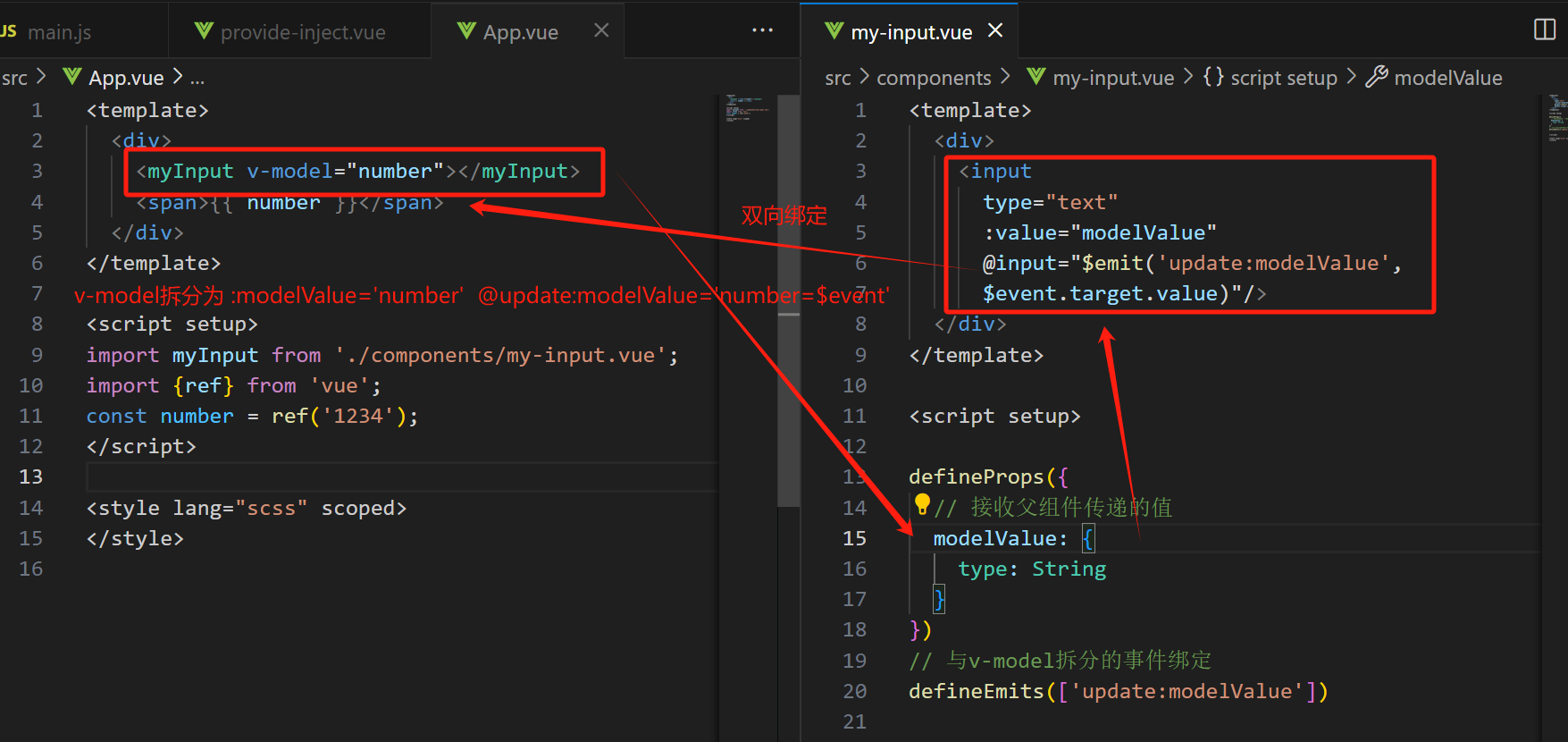Click the braces icon beside script setup
This screenshot has width=1568, height=742.
1213,77
